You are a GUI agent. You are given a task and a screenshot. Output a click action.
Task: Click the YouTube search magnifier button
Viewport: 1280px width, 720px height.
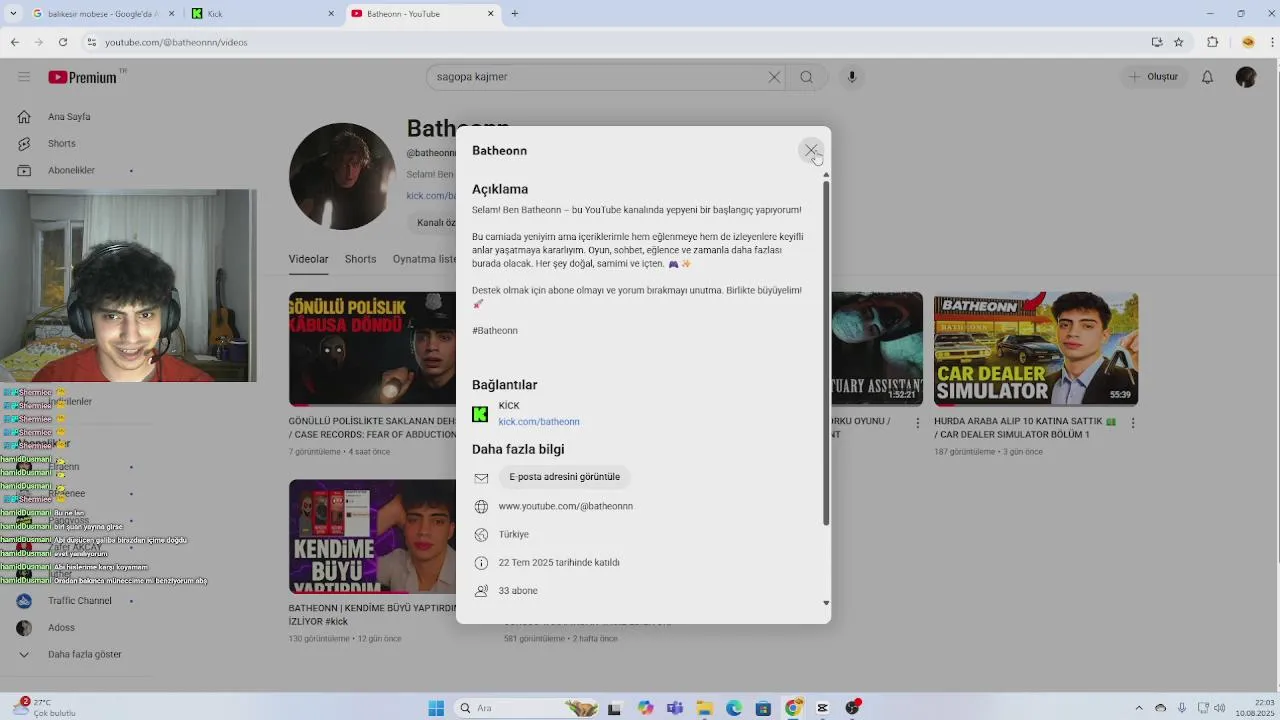click(807, 77)
